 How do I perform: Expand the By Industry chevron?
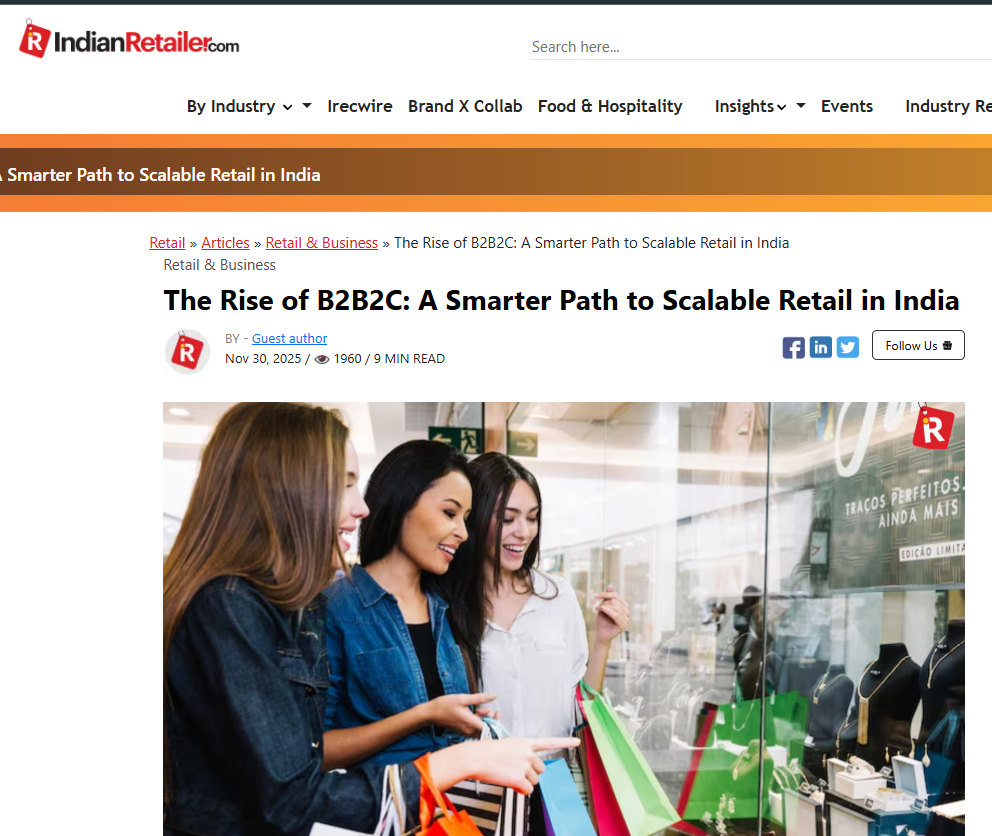click(x=287, y=108)
